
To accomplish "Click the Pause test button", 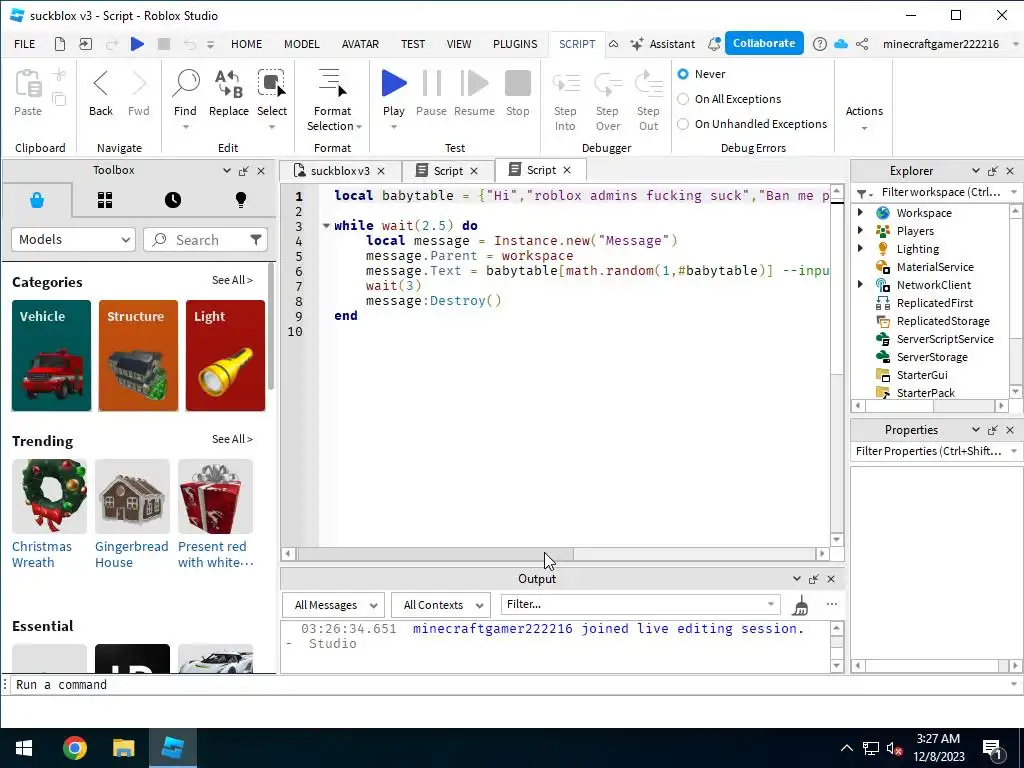I will click(x=432, y=84).
